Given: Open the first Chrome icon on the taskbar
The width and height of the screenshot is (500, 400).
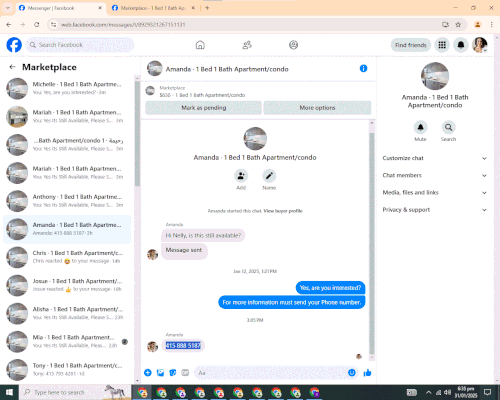Looking at the screenshot, I should point(142,392).
